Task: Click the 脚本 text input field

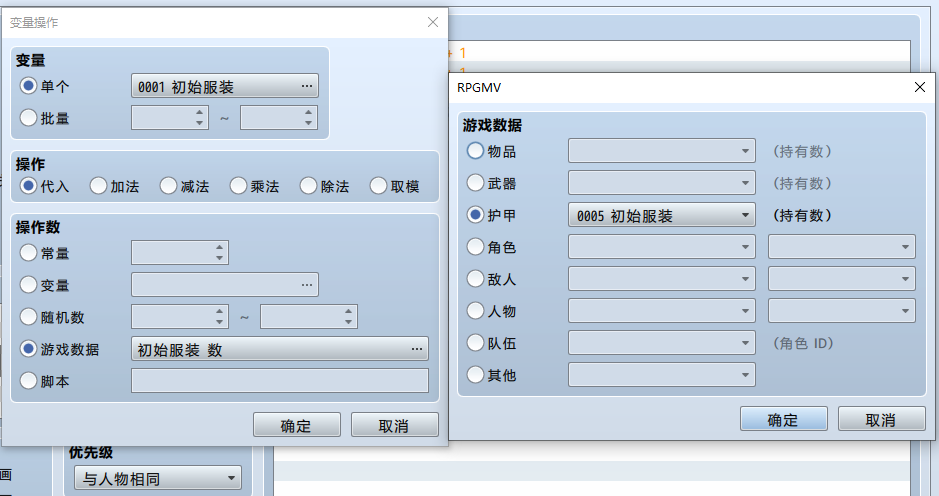Action: (x=280, y=380)
